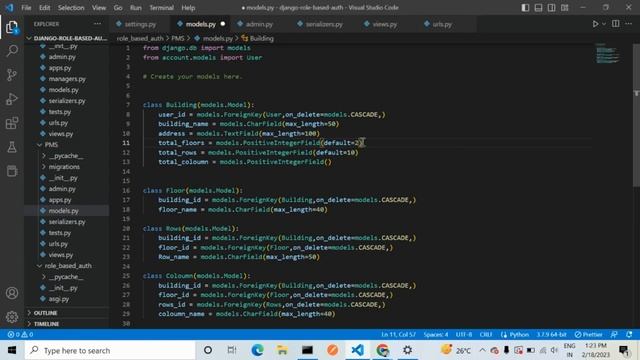Switch to views.py tab
The width and height of the screenshot is (640, 360).
point(384,24)
